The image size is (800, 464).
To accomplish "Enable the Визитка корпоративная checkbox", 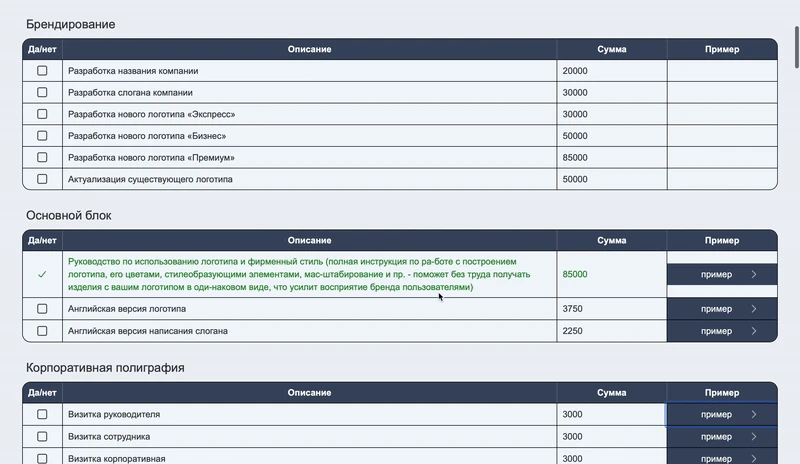I will pyautogui.click(x=42, y=458).
